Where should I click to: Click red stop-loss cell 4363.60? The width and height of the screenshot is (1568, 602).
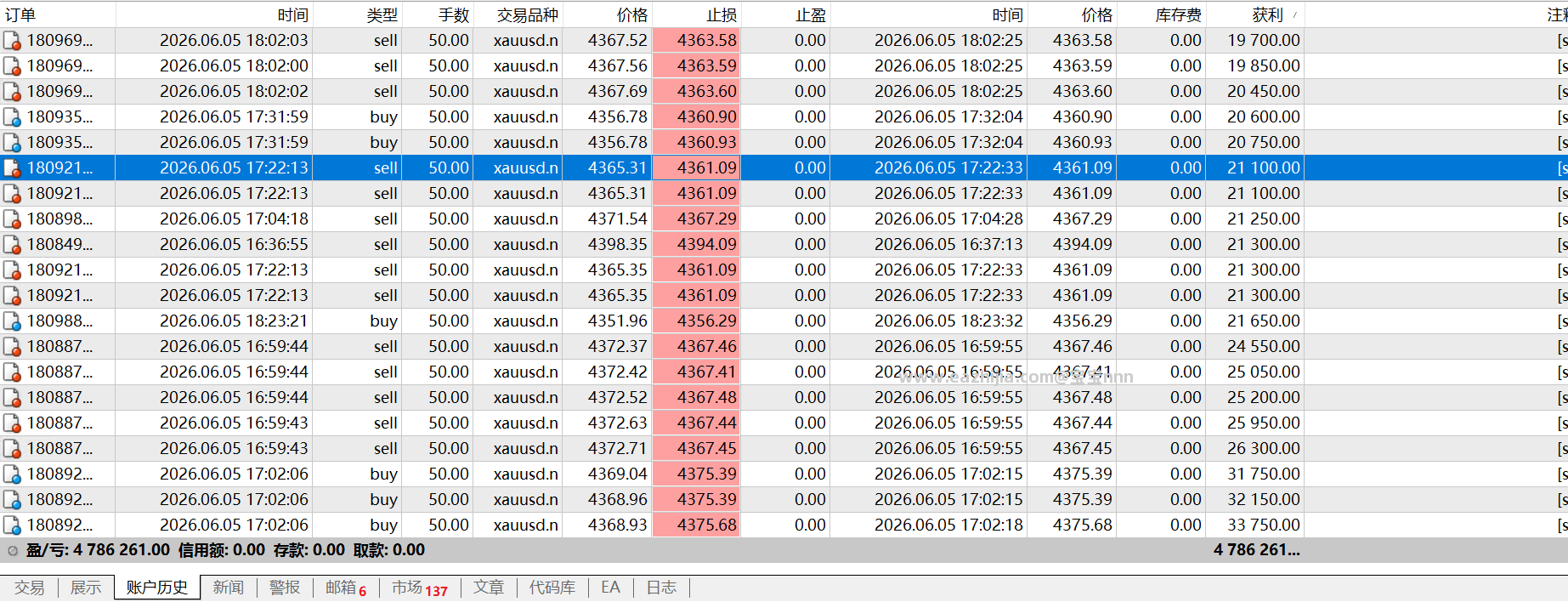tap(697, 91)
